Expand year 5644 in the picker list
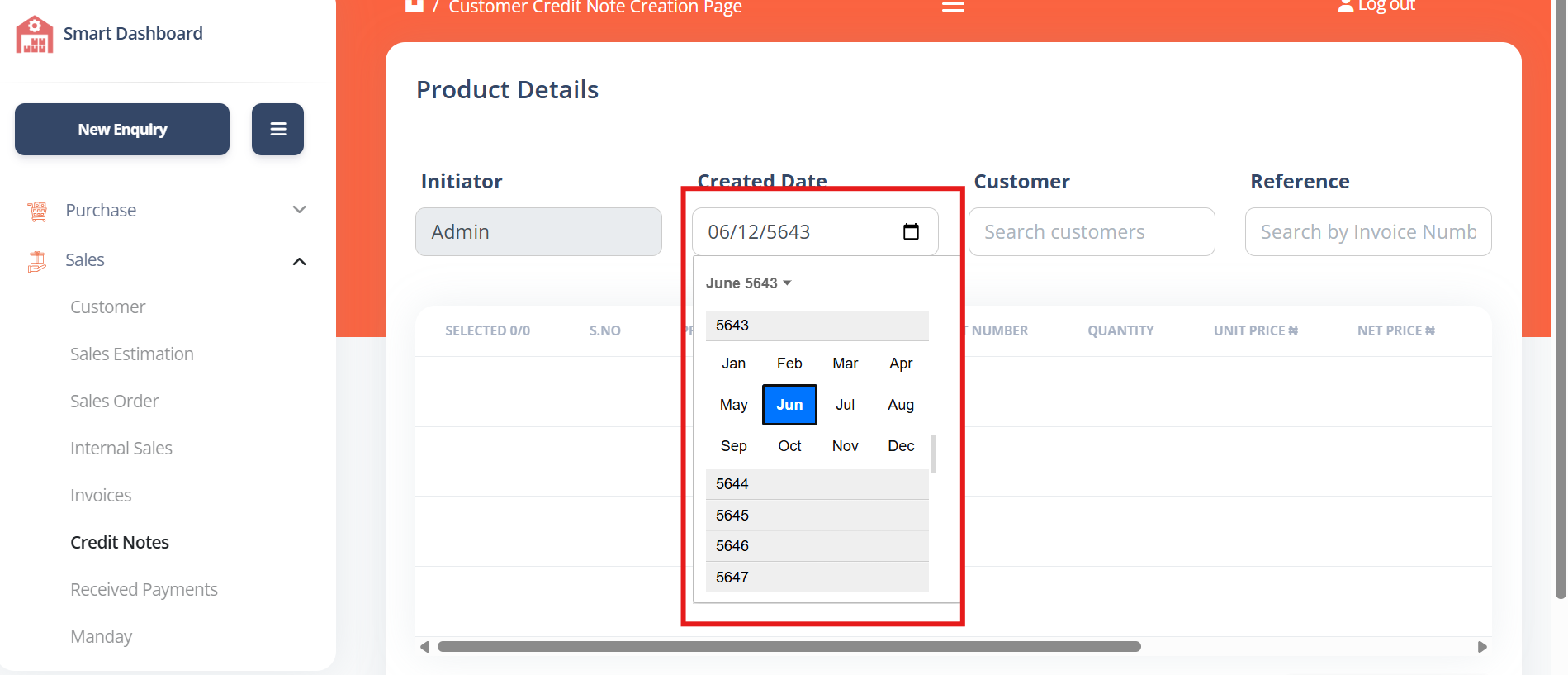The width and height of the screenshot is (1568, 675). click(817, 484)
